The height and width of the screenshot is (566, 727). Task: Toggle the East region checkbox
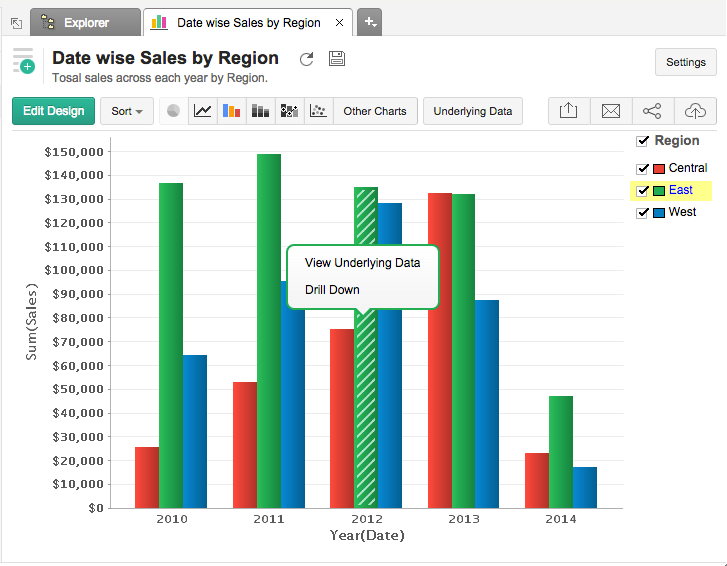pos(643,191)
